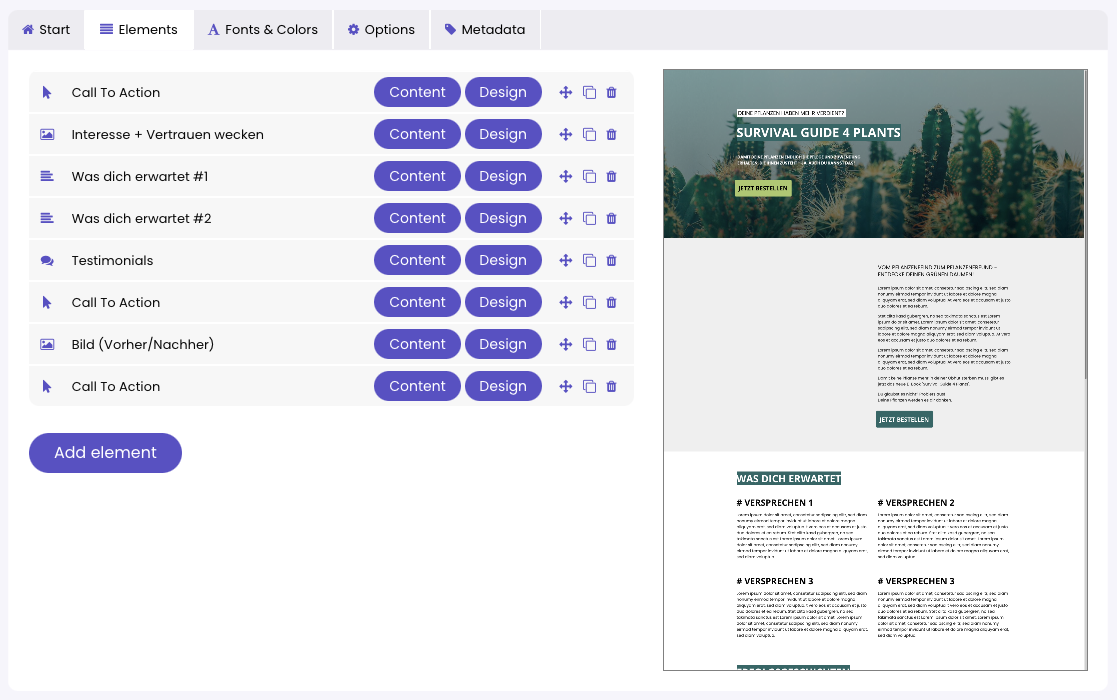Open the Start tab
The width and height of the screenshot is (1117, 700).
click(46, 30)
